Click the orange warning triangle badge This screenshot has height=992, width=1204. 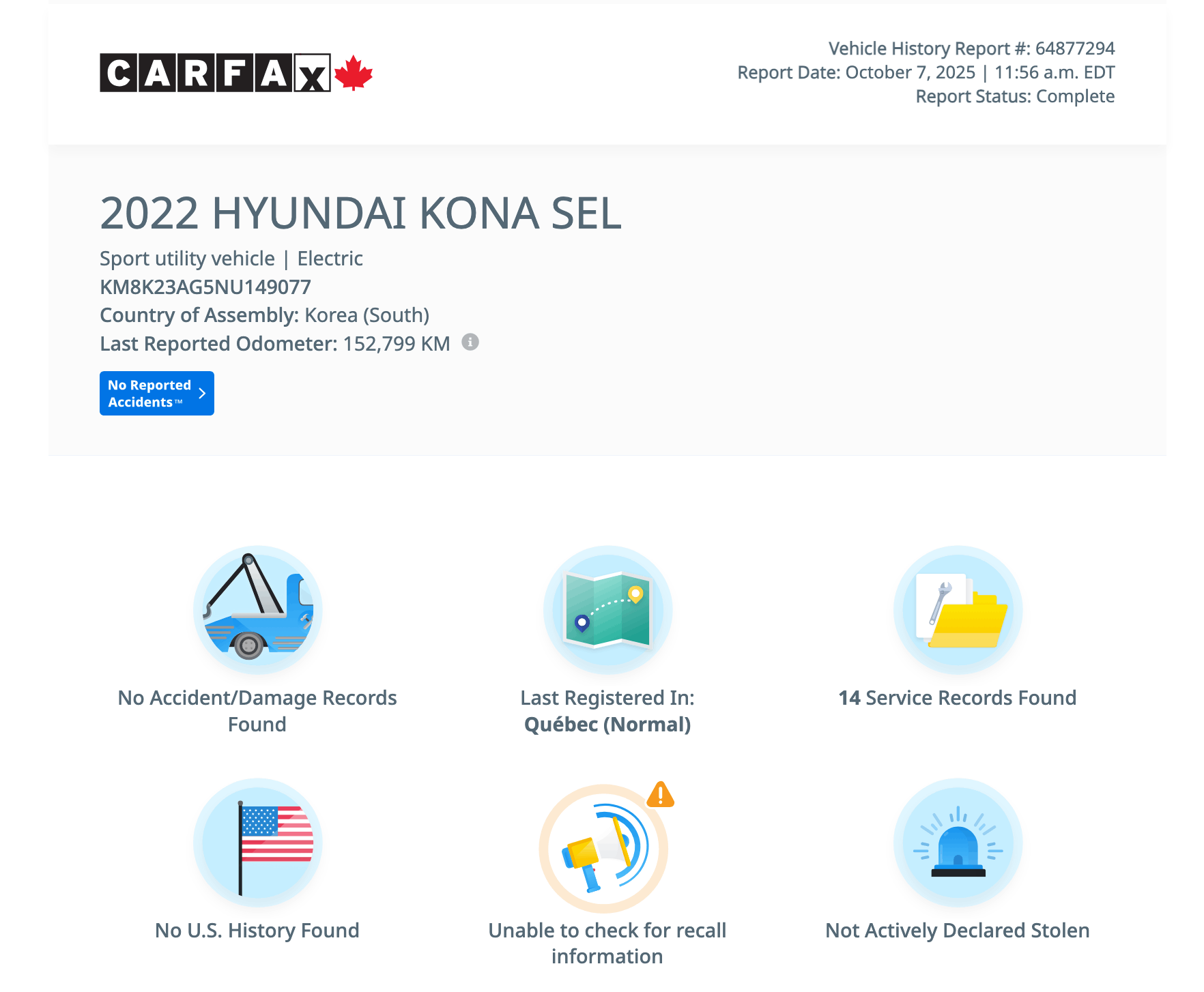(660, 795)
